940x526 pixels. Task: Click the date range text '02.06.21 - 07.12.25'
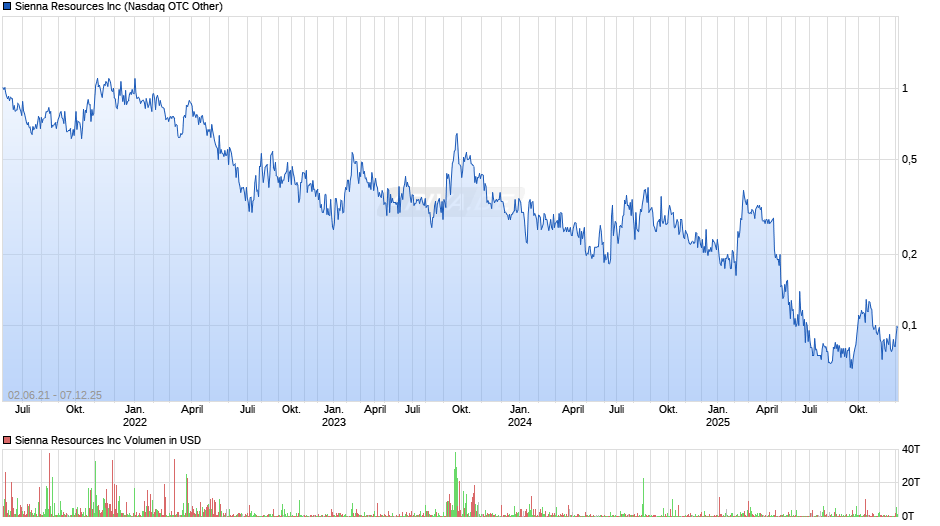[55, 395]
